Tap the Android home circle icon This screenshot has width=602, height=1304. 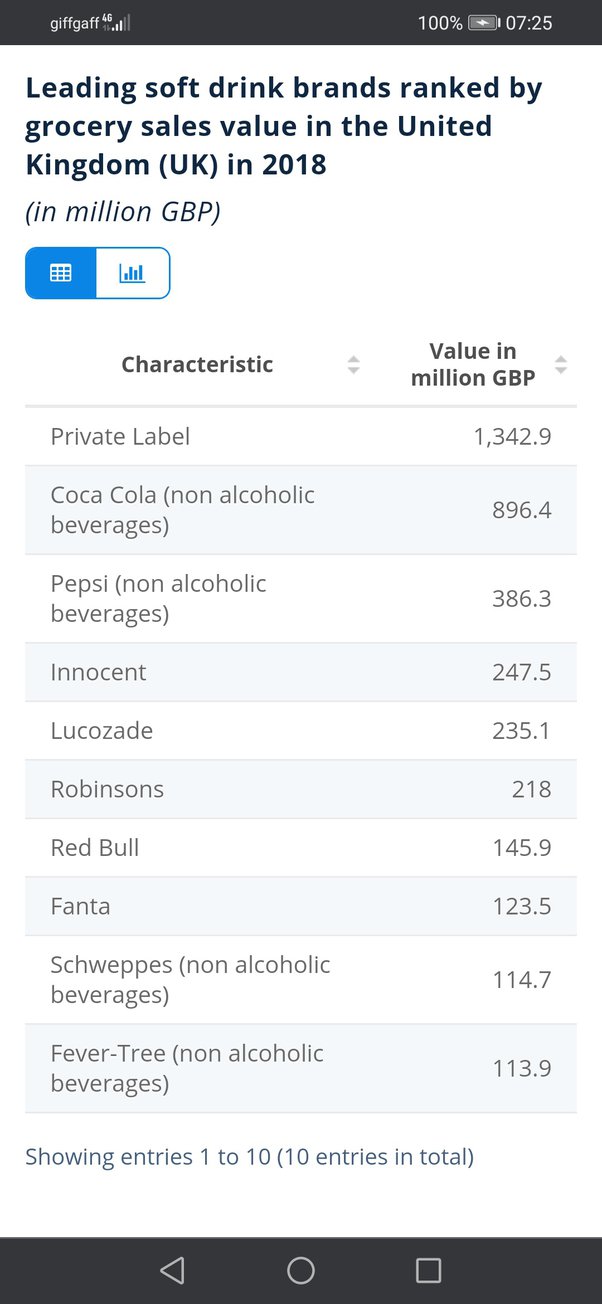click(x=300, y=1269)
